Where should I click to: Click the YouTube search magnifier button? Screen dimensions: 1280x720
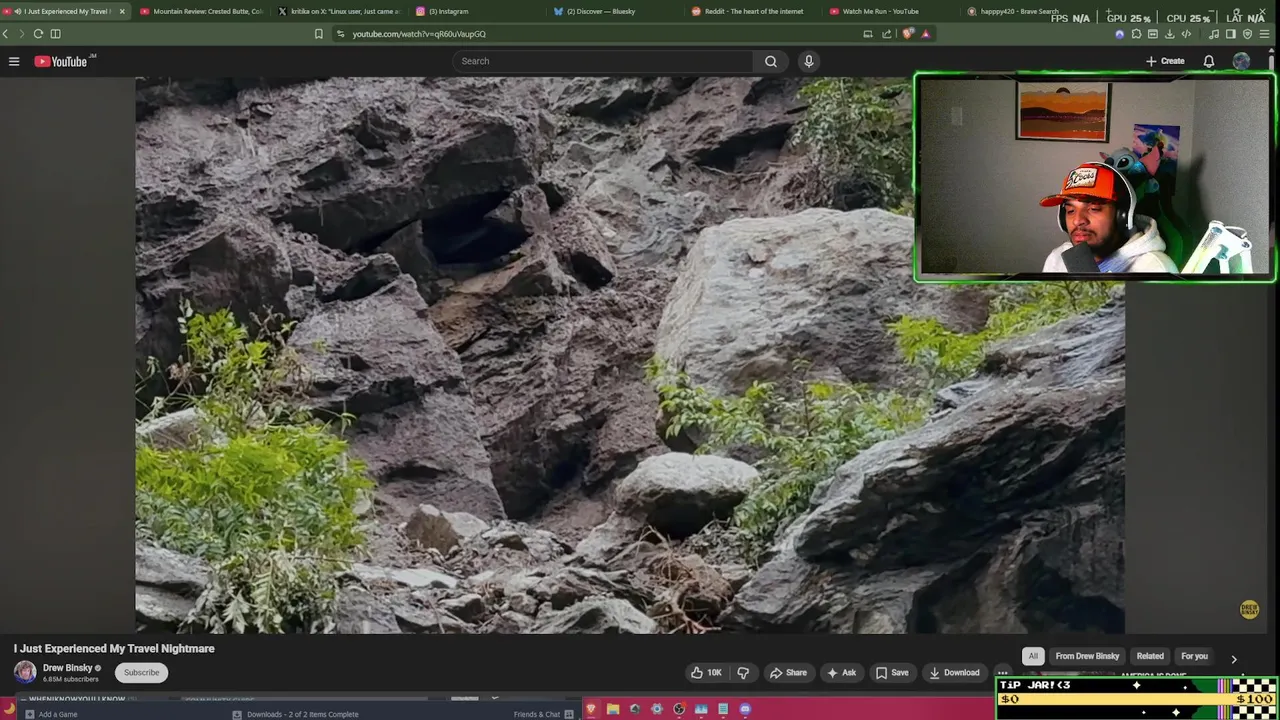coord(771,61)
